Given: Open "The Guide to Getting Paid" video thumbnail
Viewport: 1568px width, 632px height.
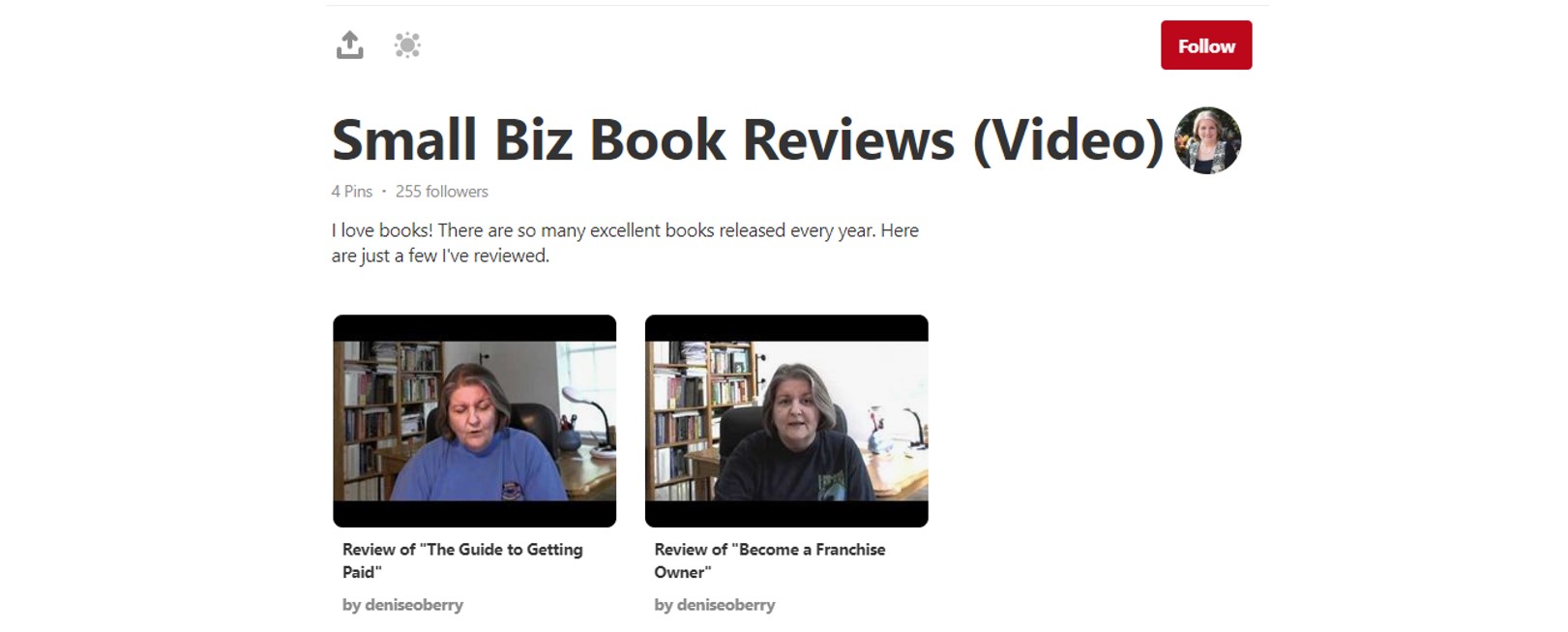Looking at the screenshot, I should (475, 421).
